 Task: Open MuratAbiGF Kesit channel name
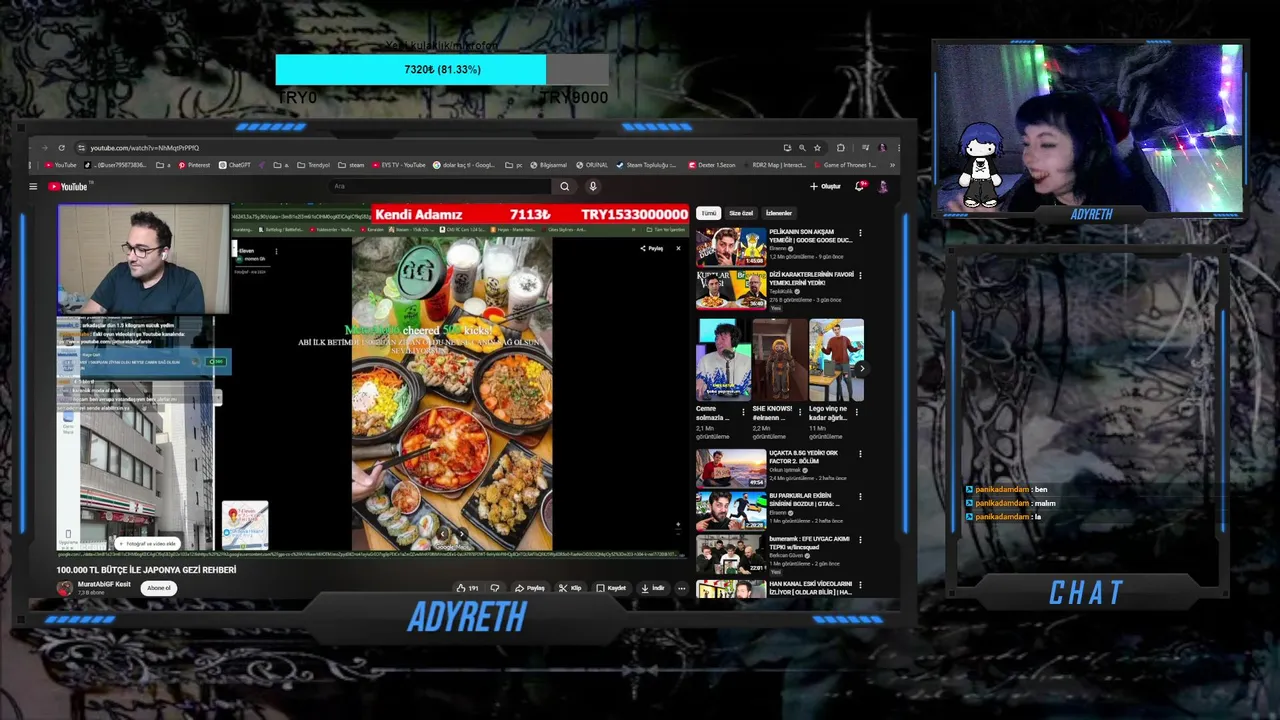point(104,584)
